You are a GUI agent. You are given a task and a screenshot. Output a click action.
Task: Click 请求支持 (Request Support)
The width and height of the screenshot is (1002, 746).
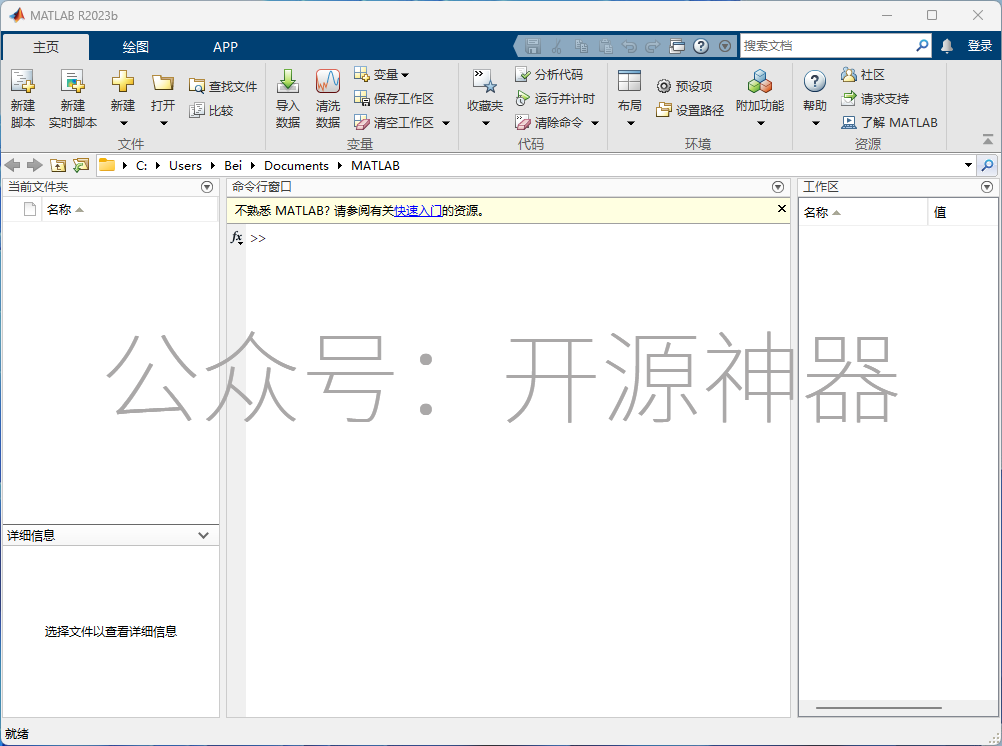click(x=875, y=98)
